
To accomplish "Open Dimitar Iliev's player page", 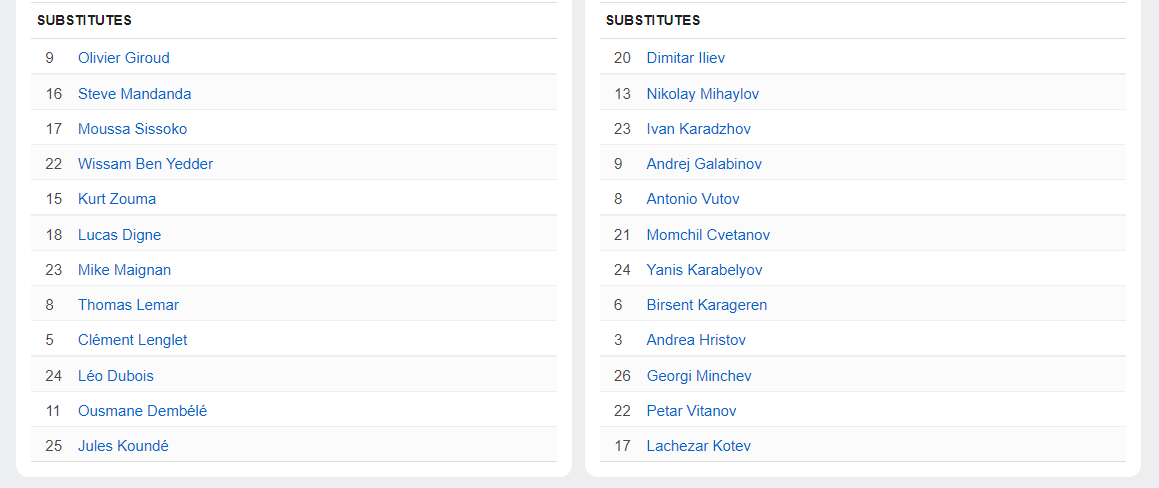I will pos(685,58).
